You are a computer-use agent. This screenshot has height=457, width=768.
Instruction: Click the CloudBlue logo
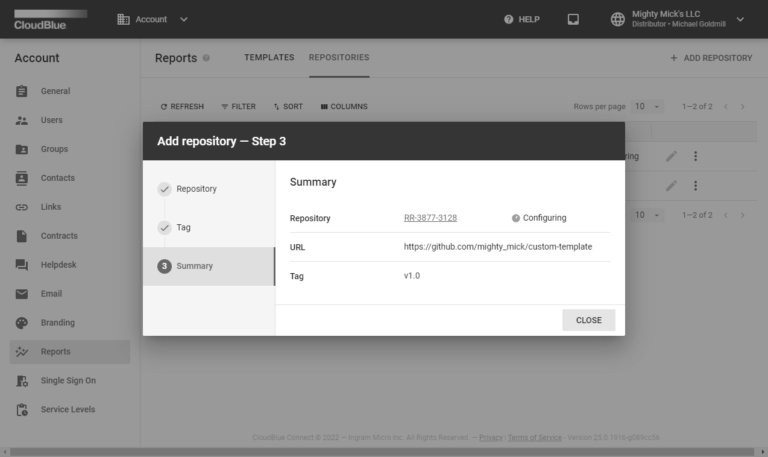[x=50, y=20]
